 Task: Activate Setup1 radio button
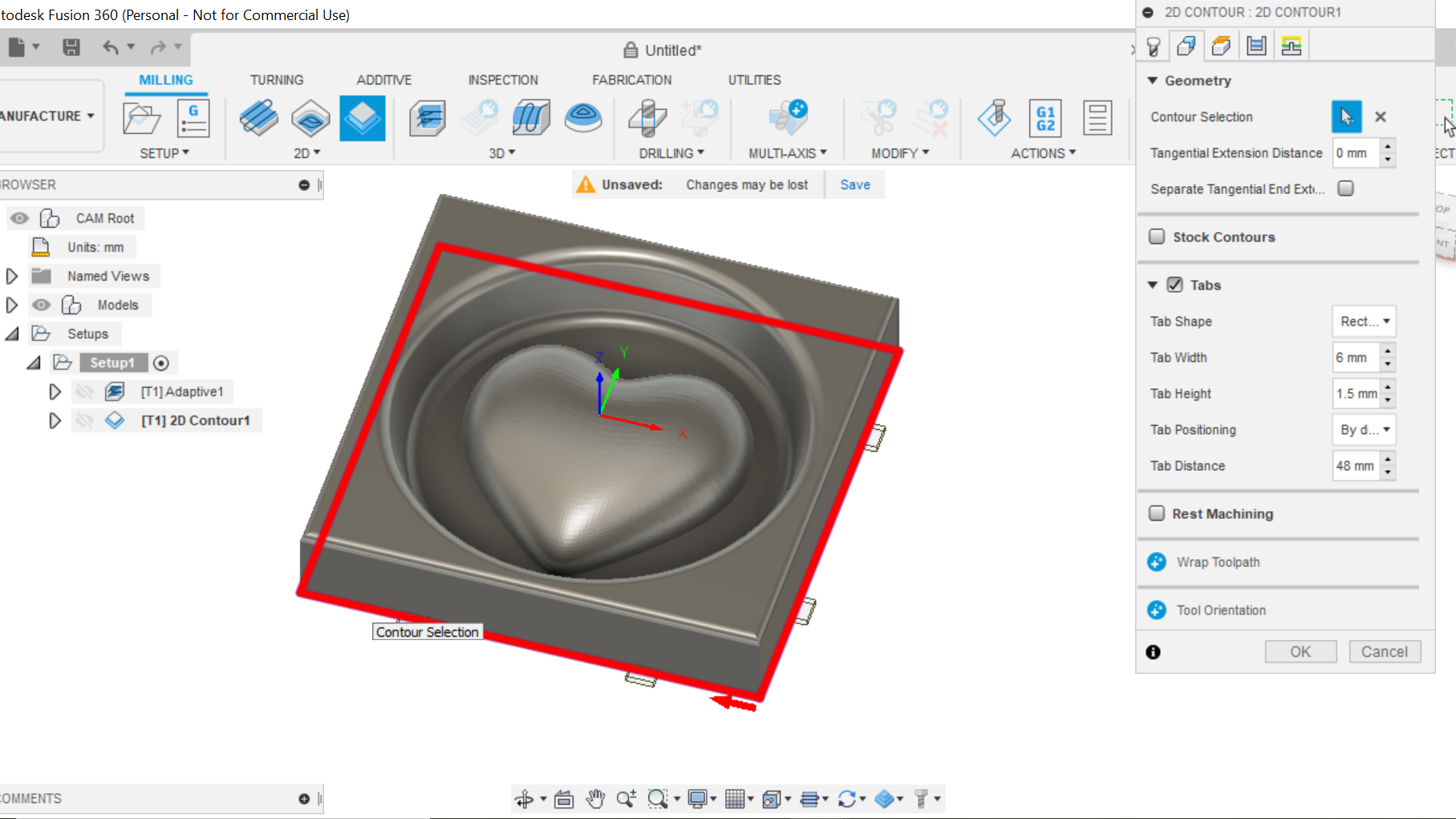[x=161, y=363]
